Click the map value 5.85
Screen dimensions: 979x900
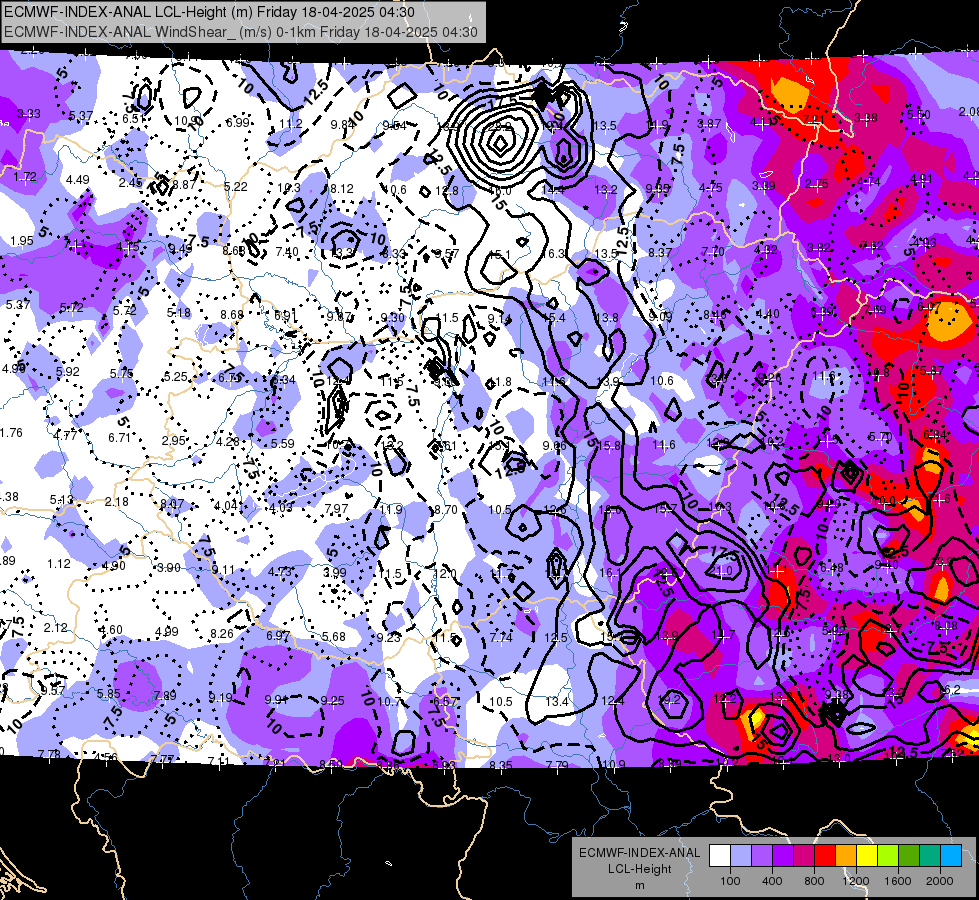coord(109,693)
